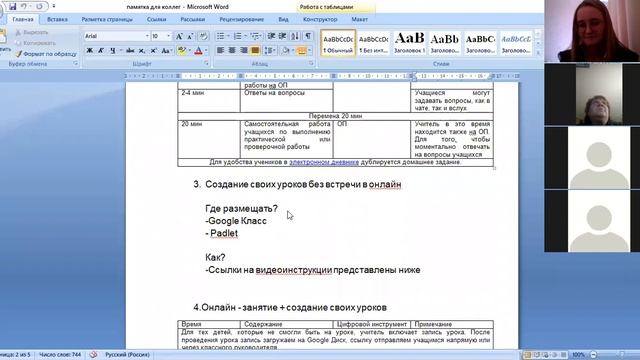Open the Конструктор table tools tab

point(320,19)
